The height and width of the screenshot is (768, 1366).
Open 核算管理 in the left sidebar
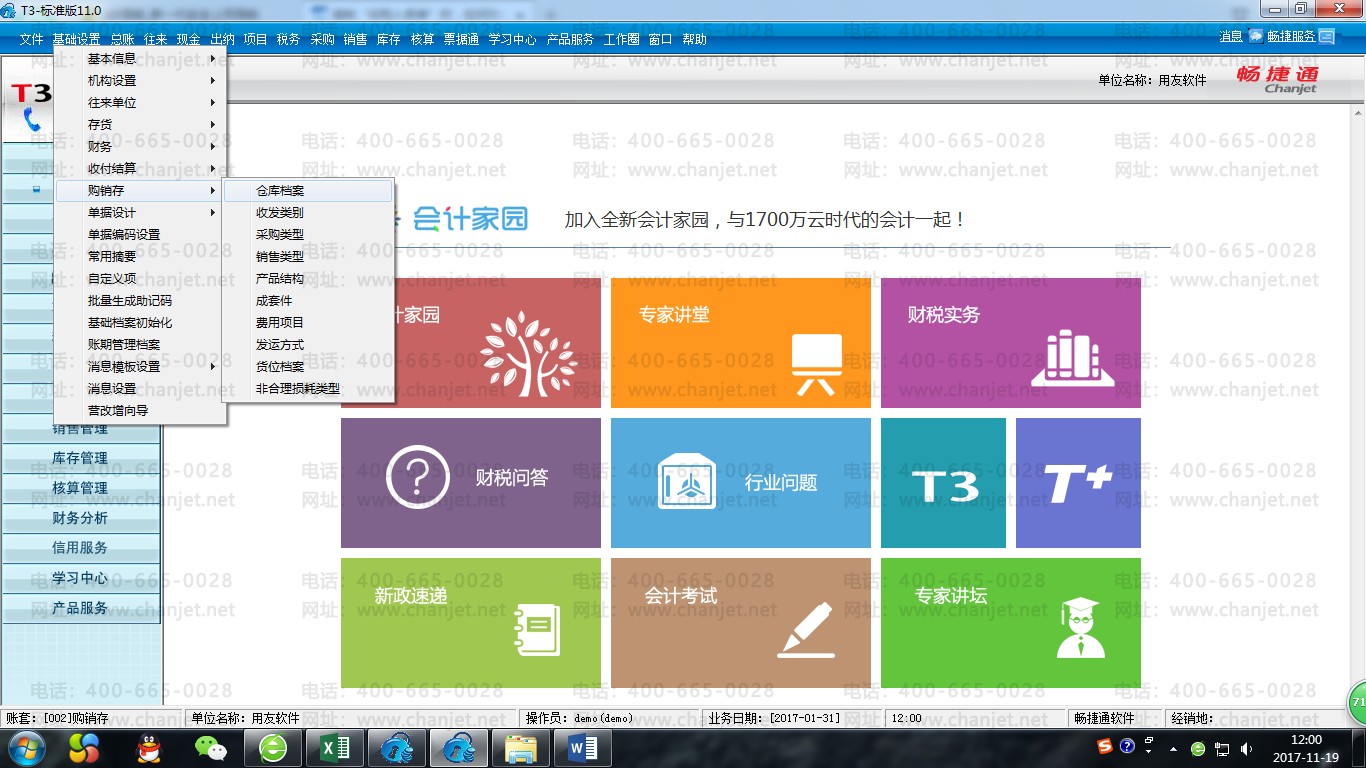tap(80, 488)
